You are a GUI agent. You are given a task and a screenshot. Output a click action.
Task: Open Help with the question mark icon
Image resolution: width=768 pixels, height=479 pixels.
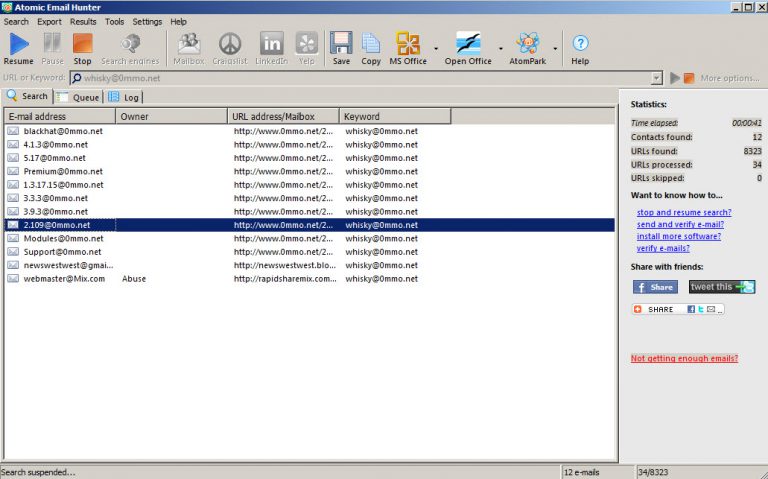(x=580, y=47)
